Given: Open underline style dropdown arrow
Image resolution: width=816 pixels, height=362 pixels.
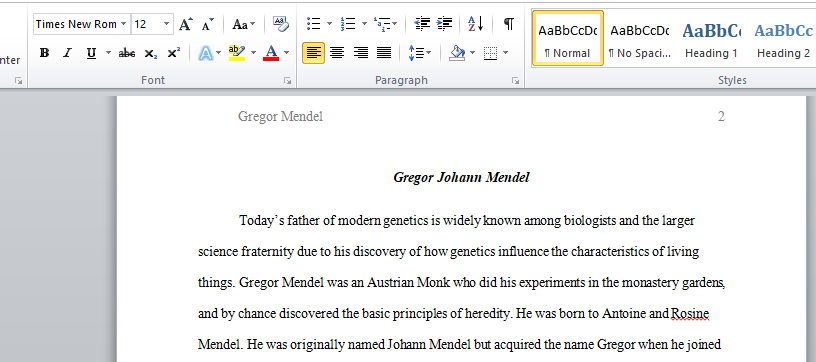Looking at the screenshot, I should click(108, 53).
